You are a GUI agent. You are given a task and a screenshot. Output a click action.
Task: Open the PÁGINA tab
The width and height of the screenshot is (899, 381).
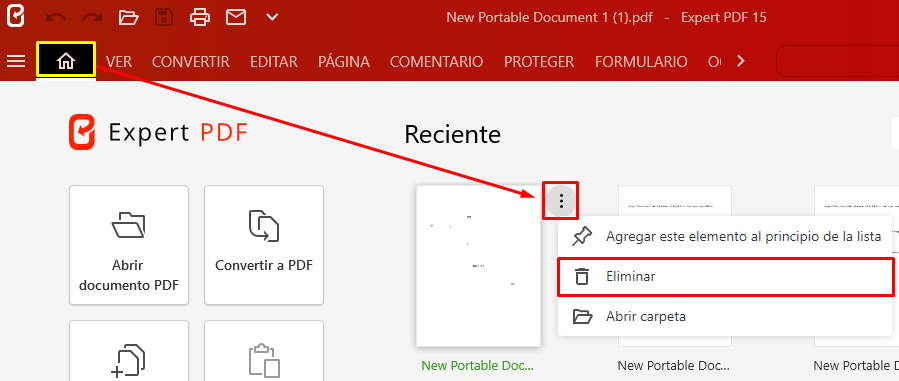344,61
